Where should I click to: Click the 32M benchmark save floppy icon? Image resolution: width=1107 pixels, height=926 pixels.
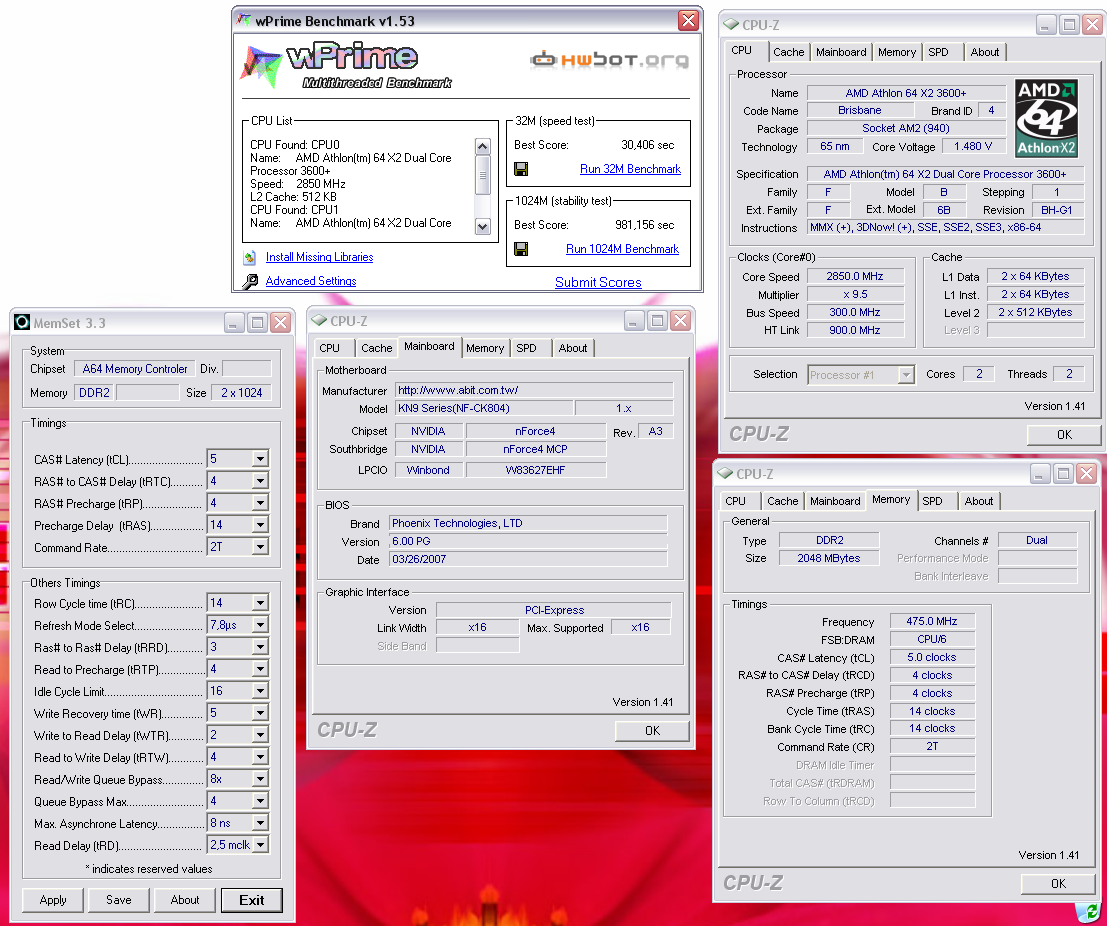521,169
